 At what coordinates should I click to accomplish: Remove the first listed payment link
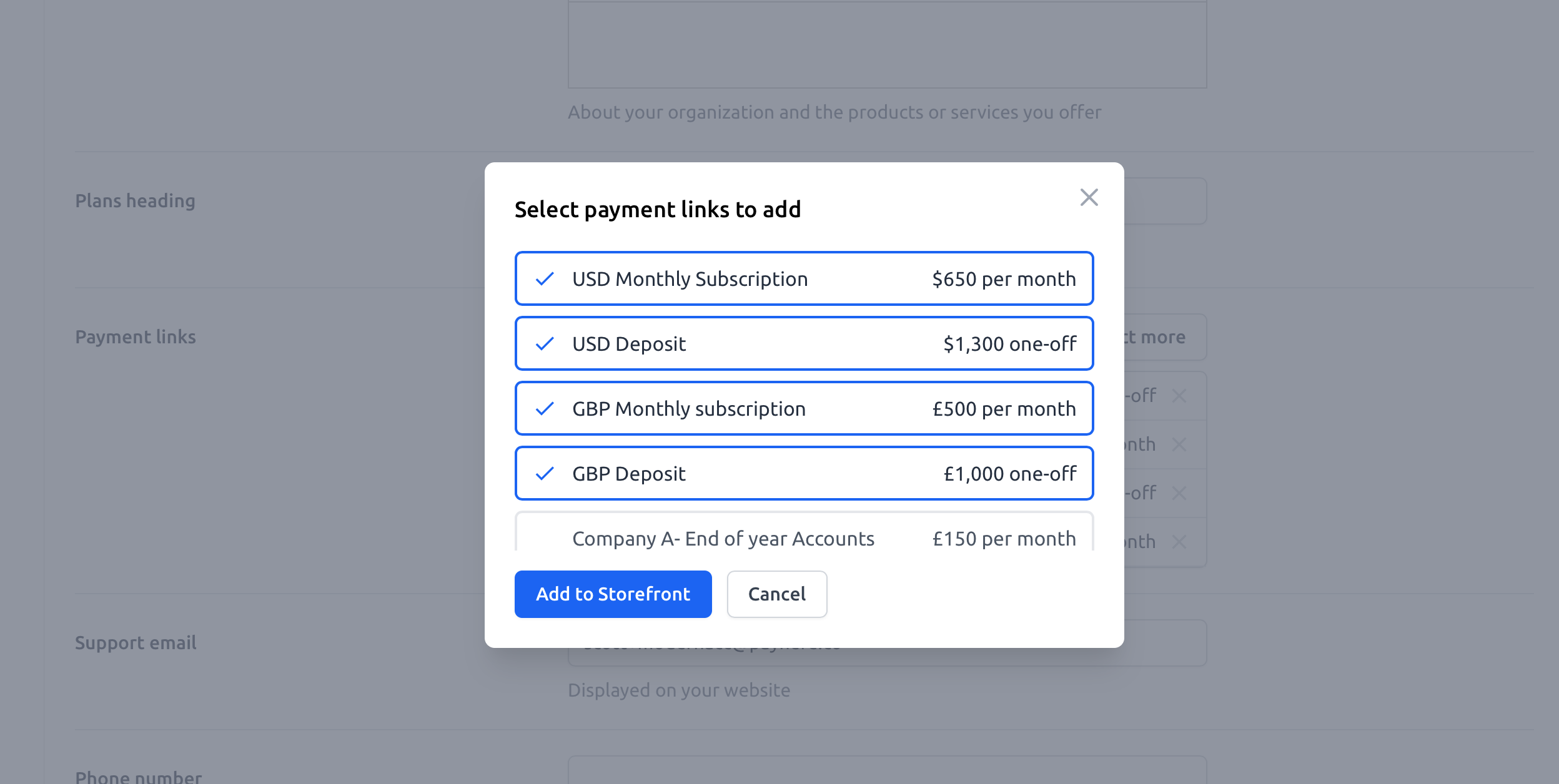(1179, 396)
